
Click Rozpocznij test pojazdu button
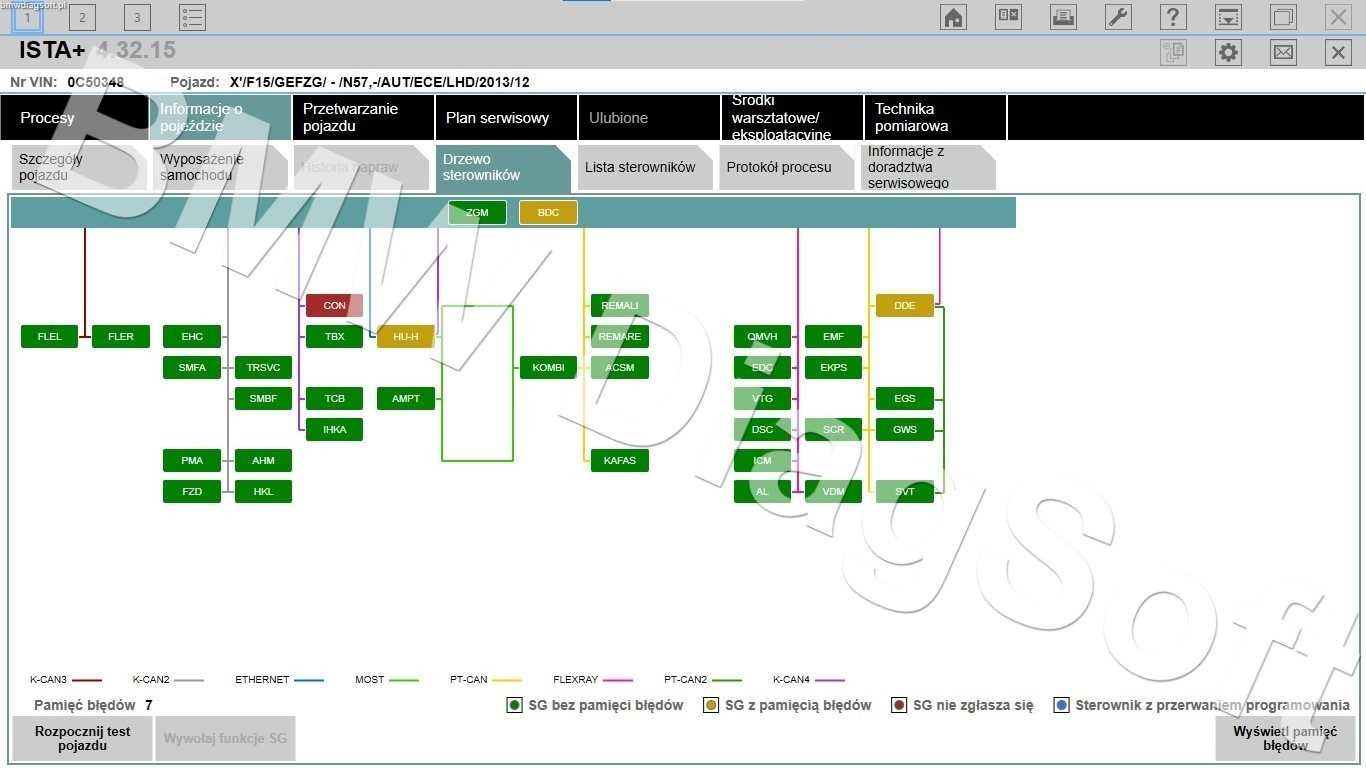pos(82,738)
